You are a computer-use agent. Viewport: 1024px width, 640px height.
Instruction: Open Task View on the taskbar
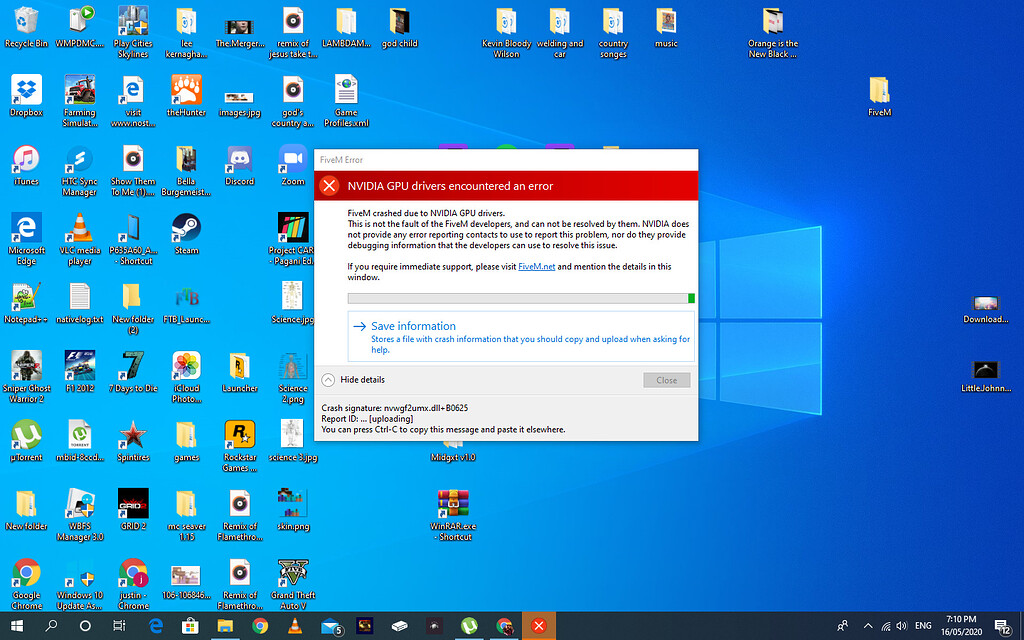pyautogui.click(x=119, y=626)
